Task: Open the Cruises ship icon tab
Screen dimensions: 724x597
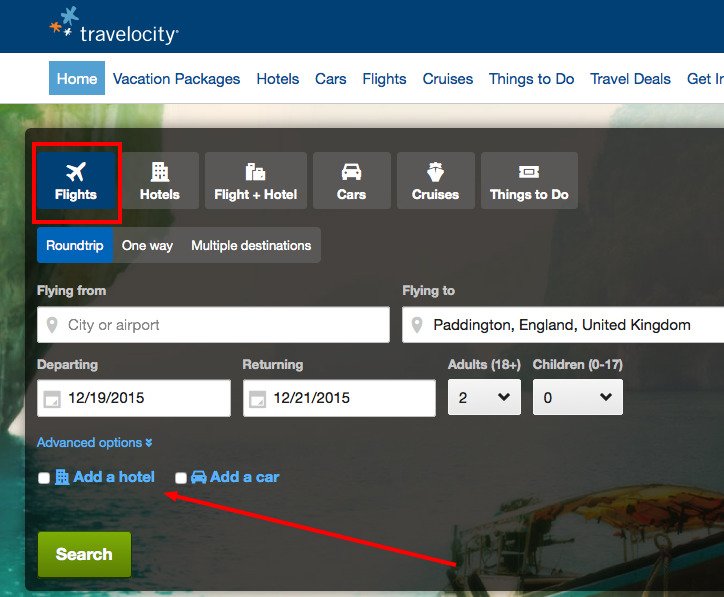Action: (435, 181)
